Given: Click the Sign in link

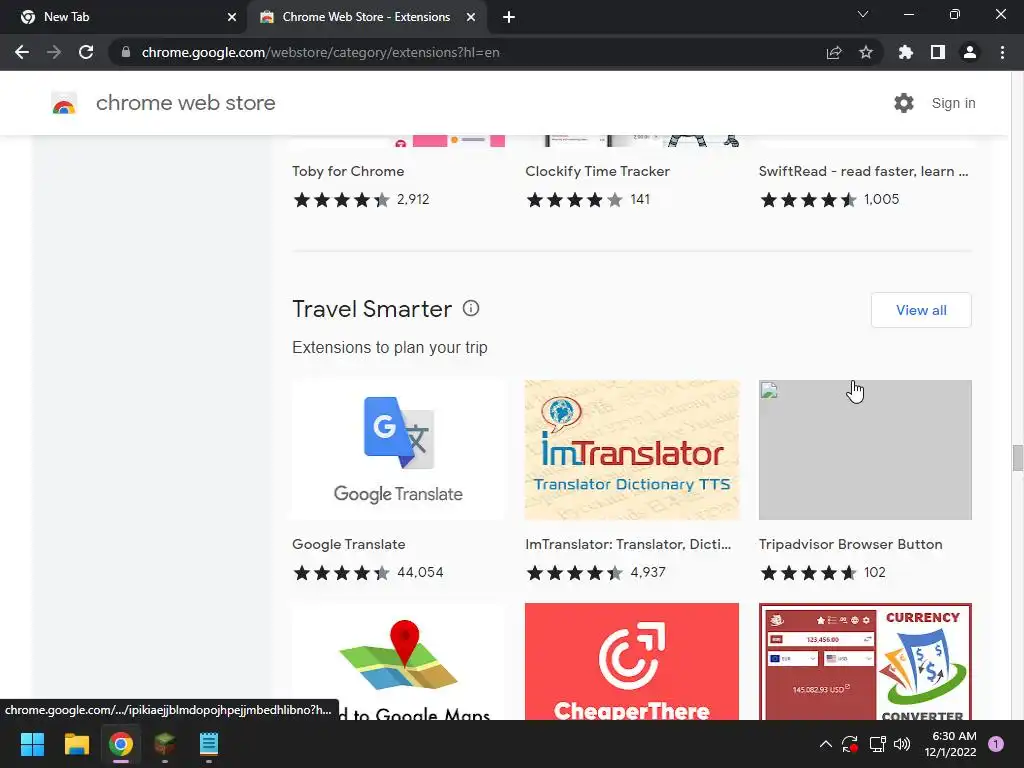Looking at the screenshot, I should [953, 103].
